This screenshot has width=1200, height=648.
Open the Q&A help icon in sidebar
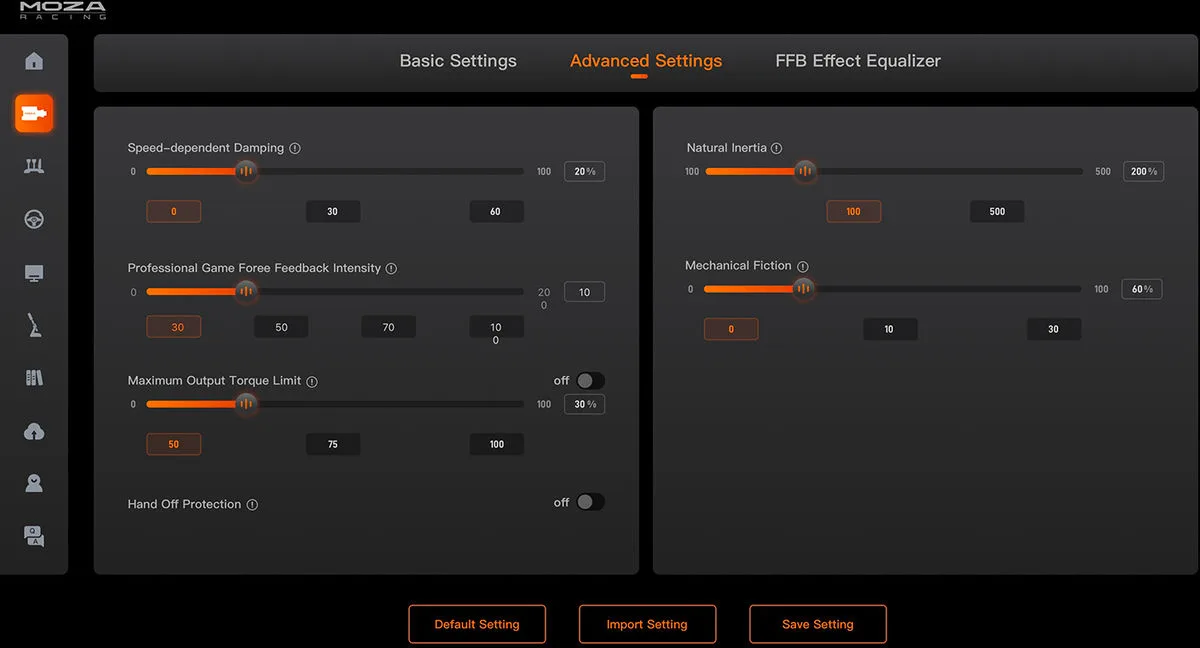(x=34, y=537)
